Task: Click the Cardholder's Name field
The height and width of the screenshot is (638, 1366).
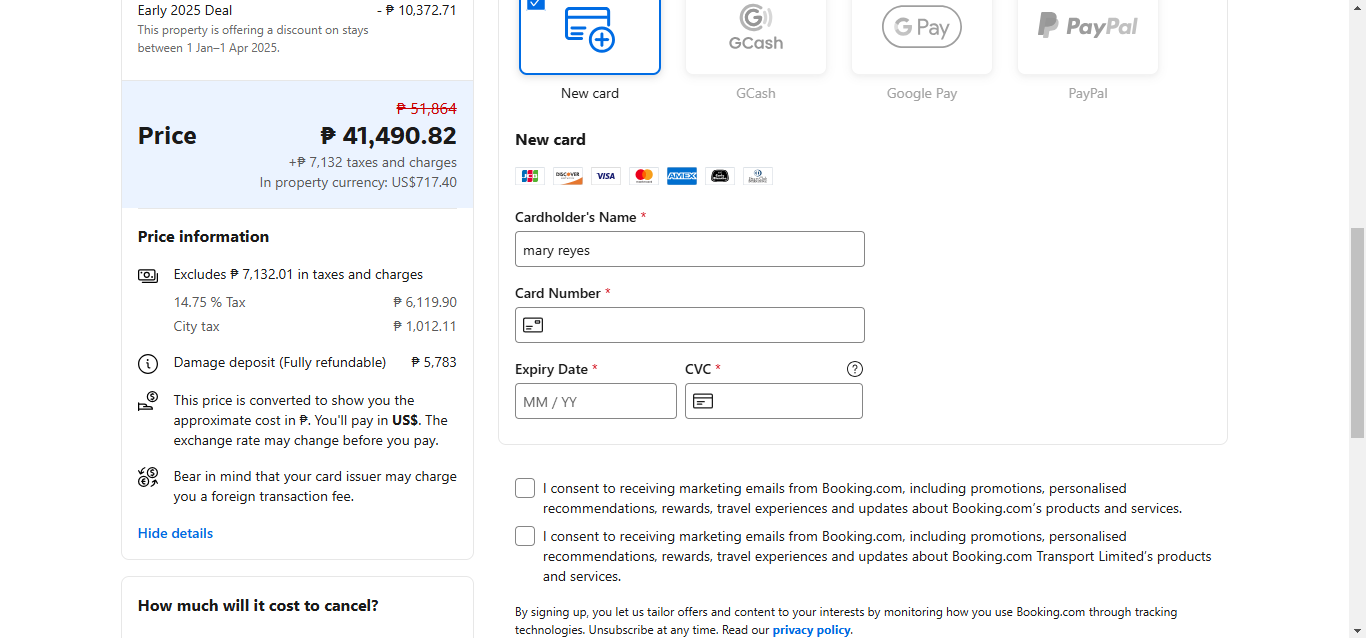Action: 690,249
